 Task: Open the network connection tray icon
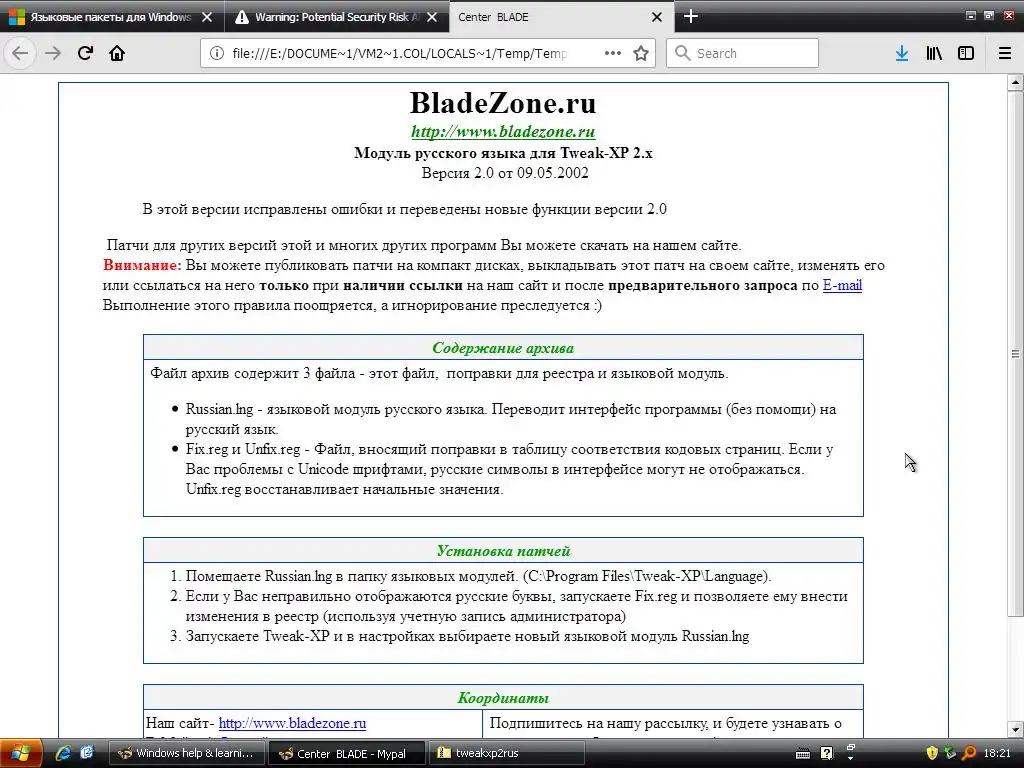click(x=950, y=753)
